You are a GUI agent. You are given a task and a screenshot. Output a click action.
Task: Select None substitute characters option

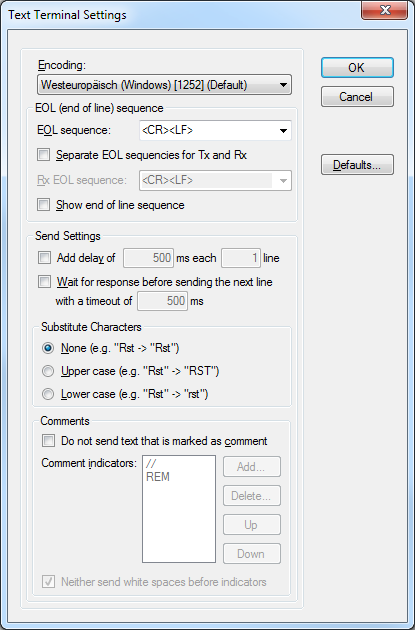coord(48,348)
